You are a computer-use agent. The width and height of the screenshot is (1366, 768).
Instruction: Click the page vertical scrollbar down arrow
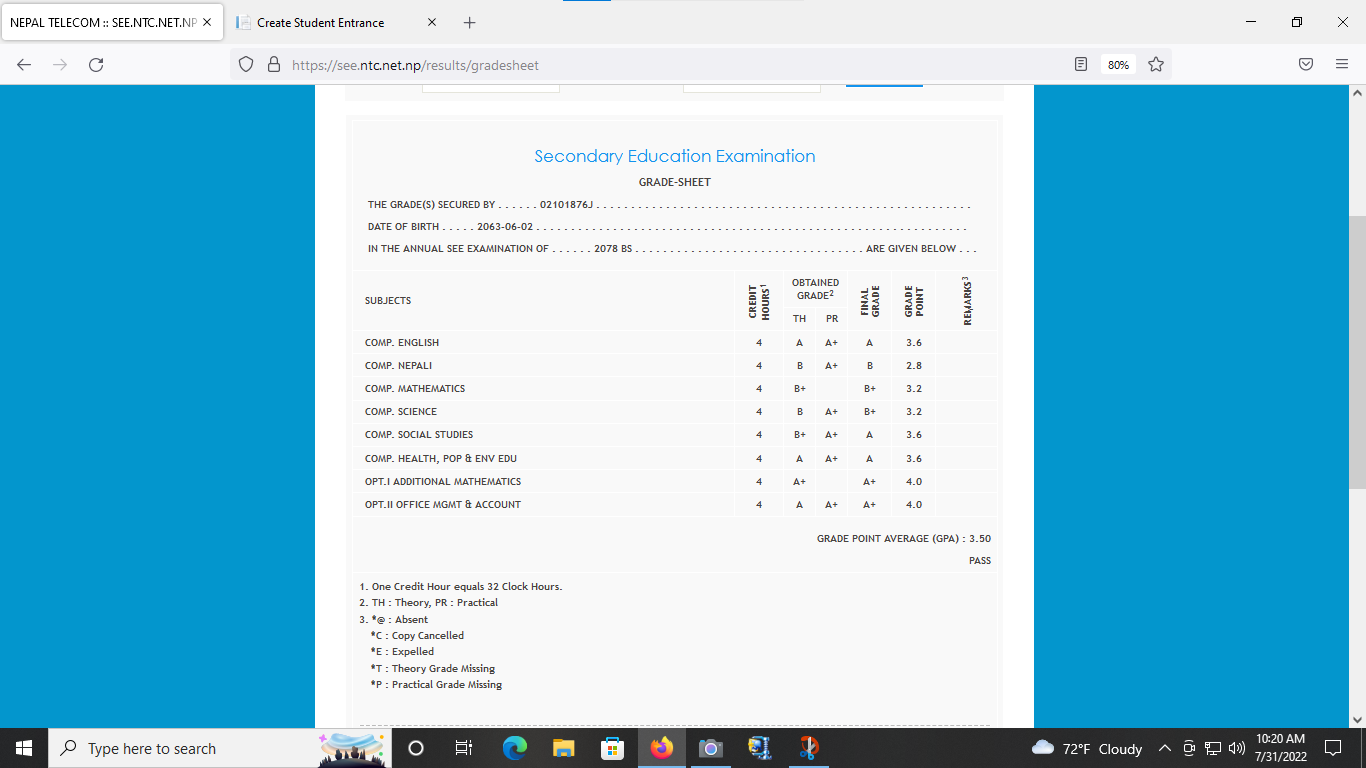pos(1357,718)
